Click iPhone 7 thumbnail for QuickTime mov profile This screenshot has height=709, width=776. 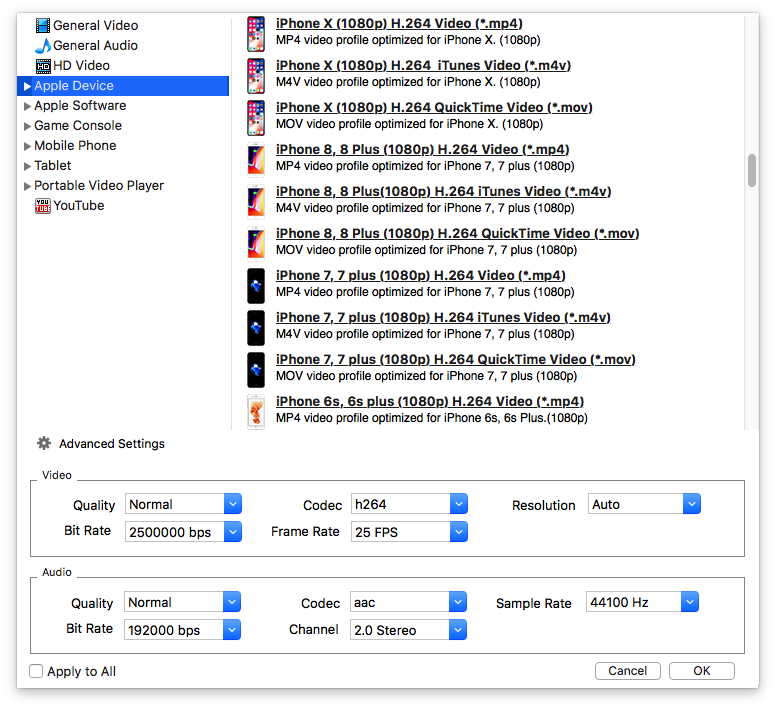tap(256, 370)
